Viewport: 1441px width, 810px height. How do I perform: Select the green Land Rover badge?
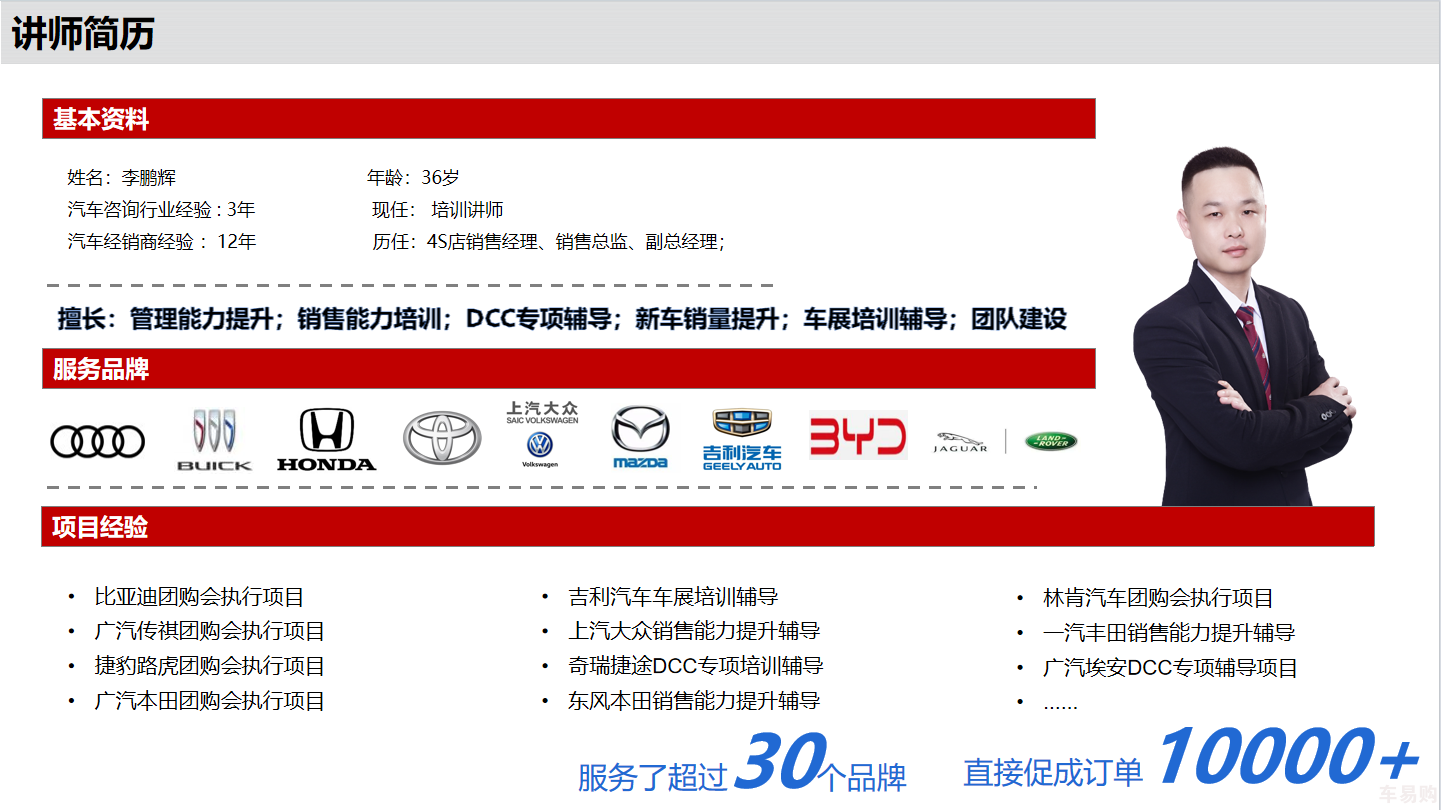(1051, 441)
